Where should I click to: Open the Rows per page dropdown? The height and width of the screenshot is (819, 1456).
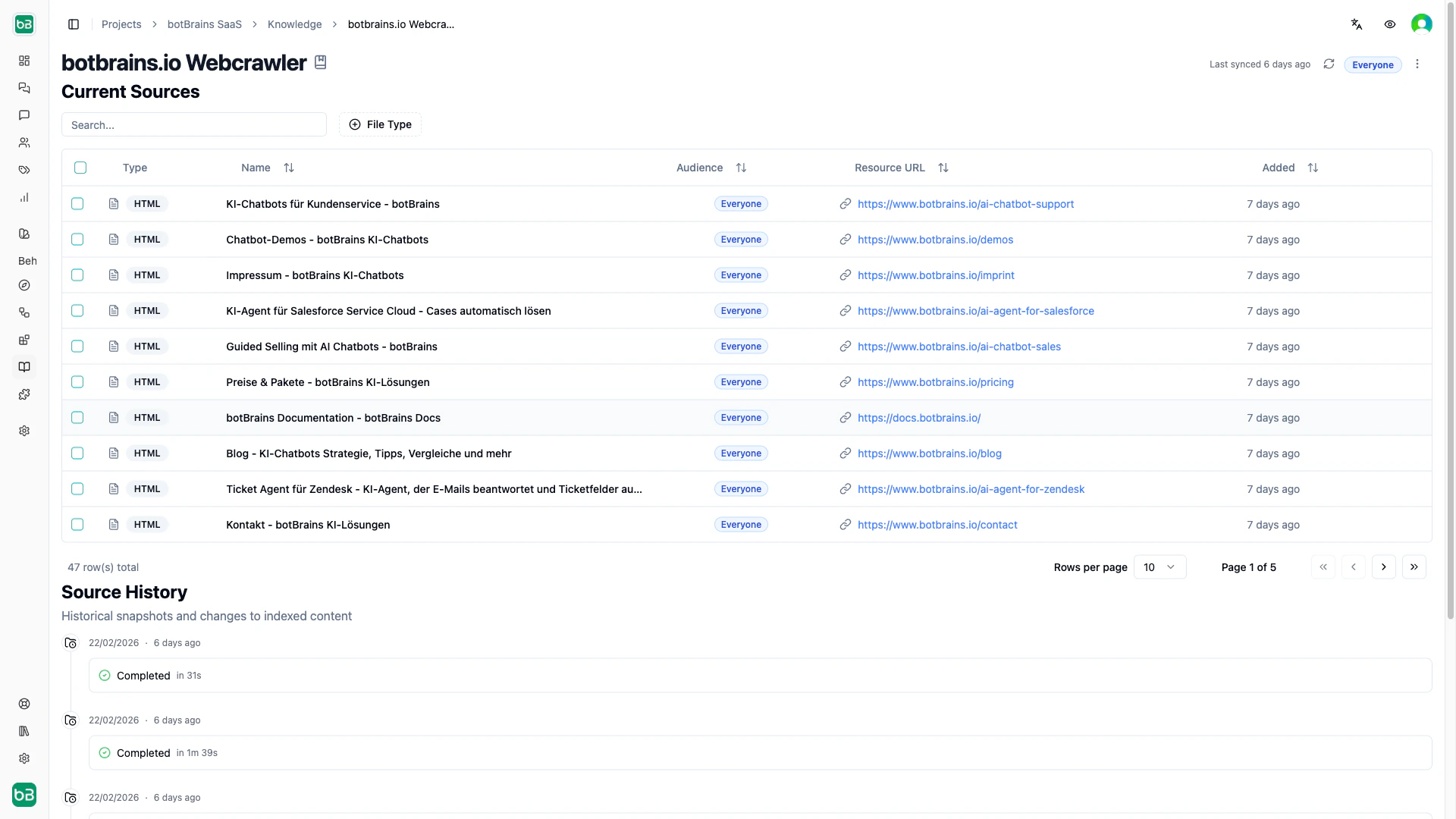(1159, 566)
